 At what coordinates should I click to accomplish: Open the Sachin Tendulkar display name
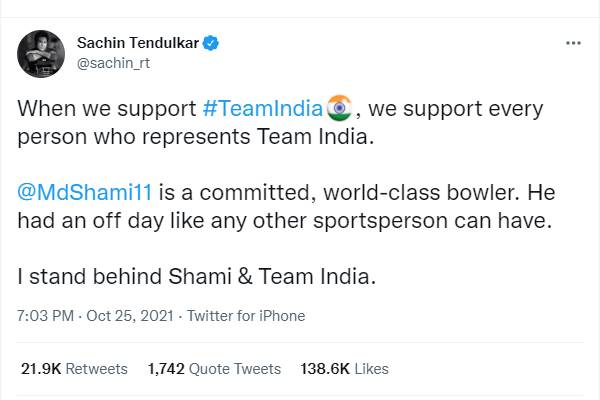137,43
